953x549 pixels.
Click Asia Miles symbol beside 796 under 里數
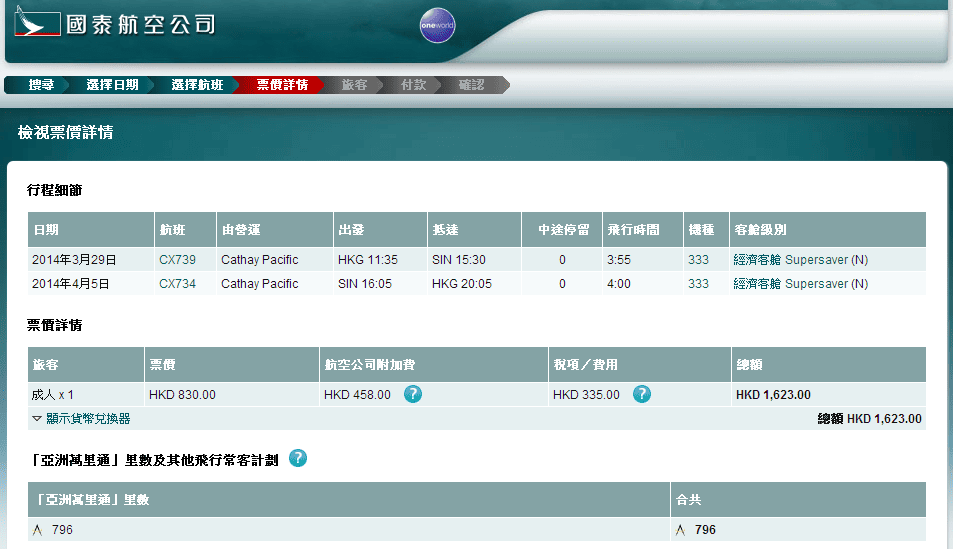[38, 530]
